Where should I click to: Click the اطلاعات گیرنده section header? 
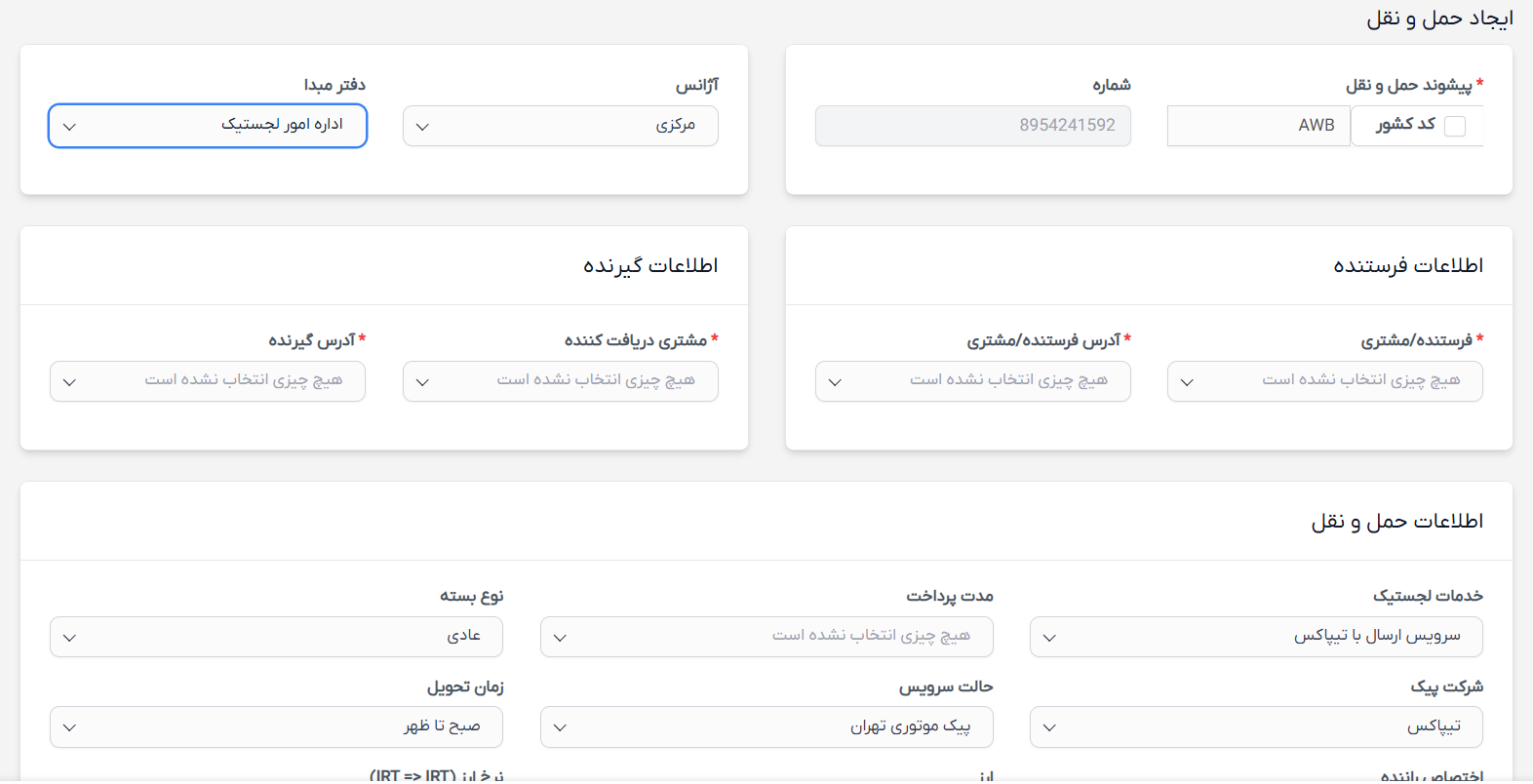click(x=650, y=265)
